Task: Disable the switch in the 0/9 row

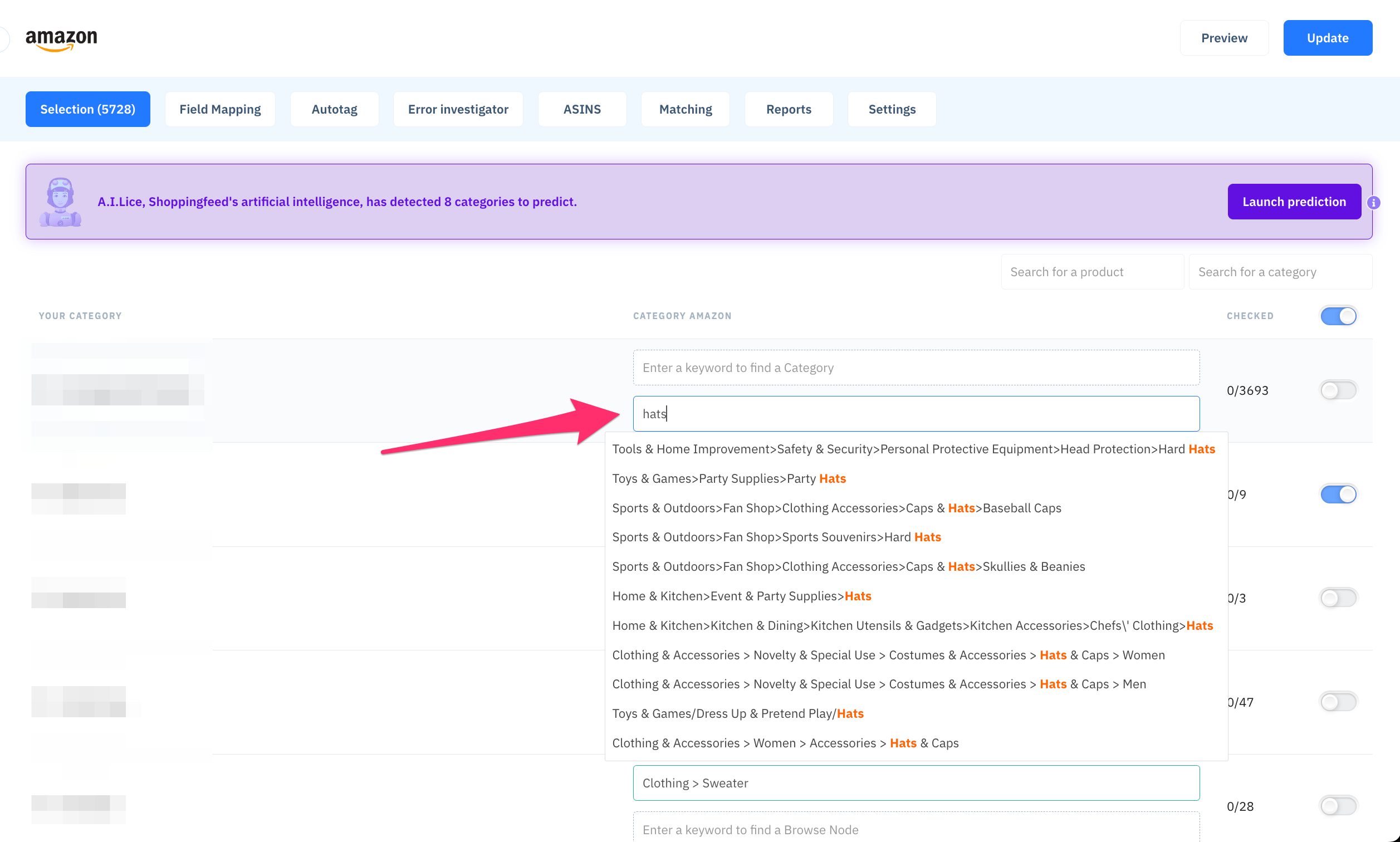Action: point(1338,494)
